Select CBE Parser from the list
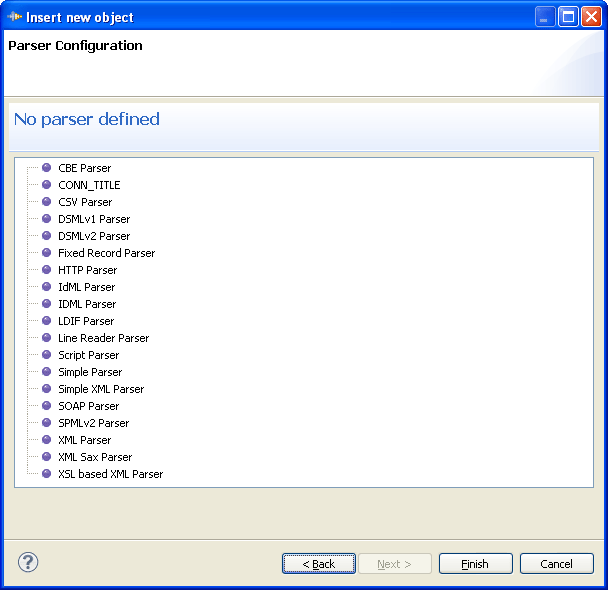Viewport: 608px width, 590px height. [85, 168]
